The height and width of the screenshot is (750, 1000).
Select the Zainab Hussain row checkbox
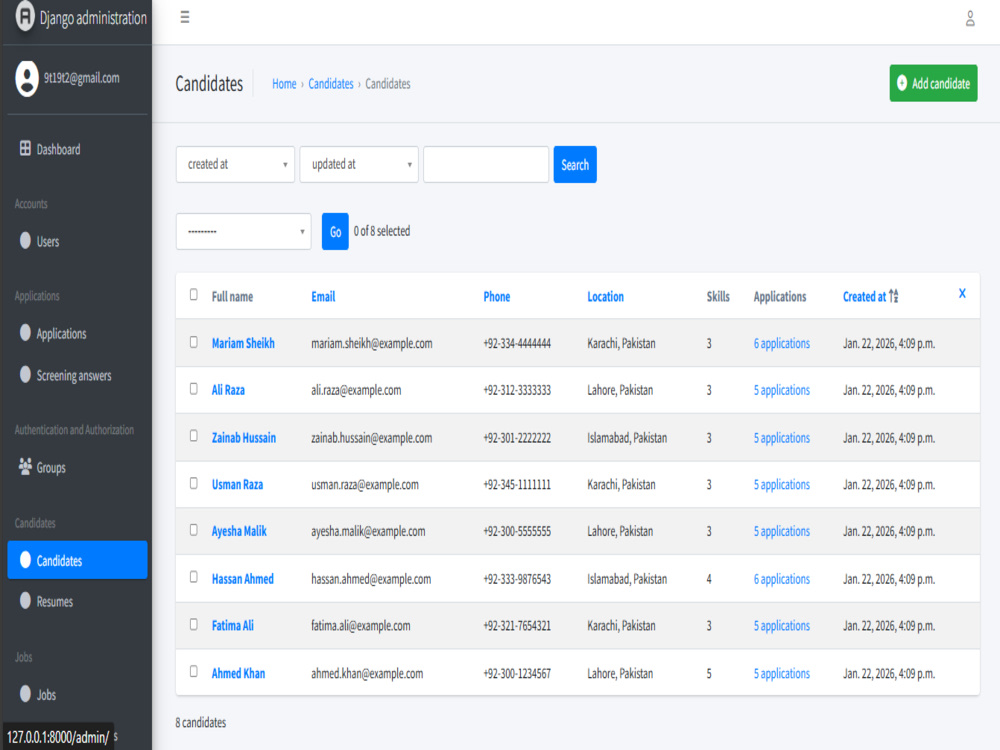(x=193, y=436)
